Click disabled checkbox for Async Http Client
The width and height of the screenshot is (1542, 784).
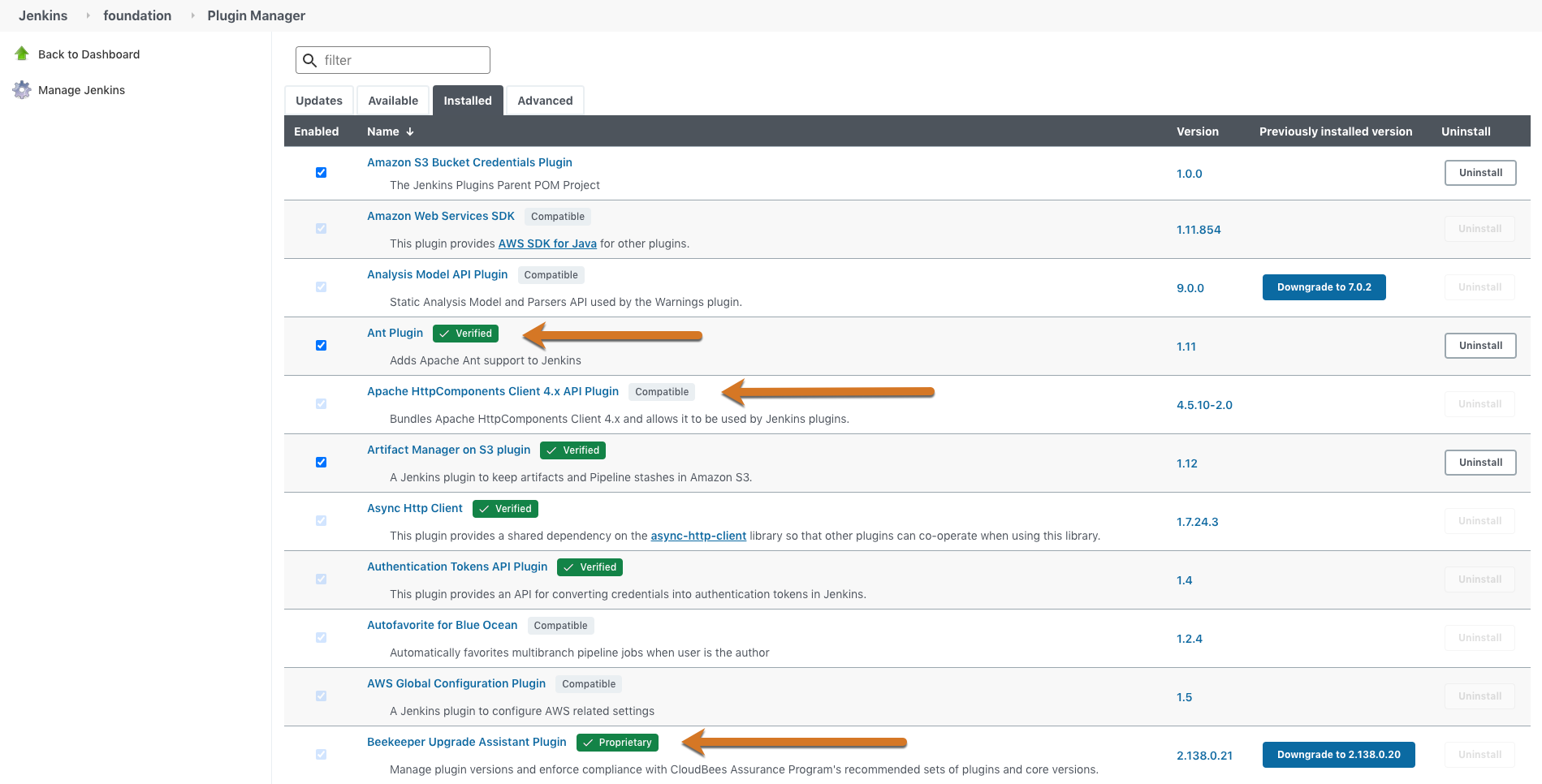tap(321, 521)
